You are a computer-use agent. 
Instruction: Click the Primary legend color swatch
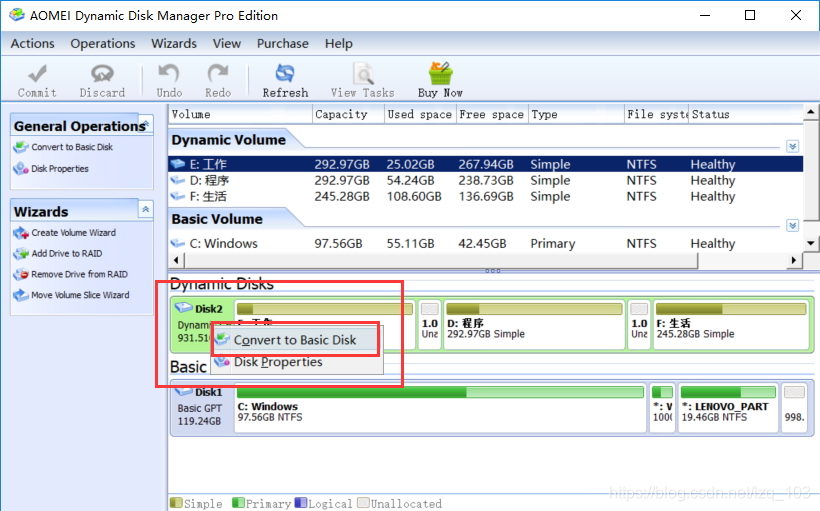[x=238, y=503]
